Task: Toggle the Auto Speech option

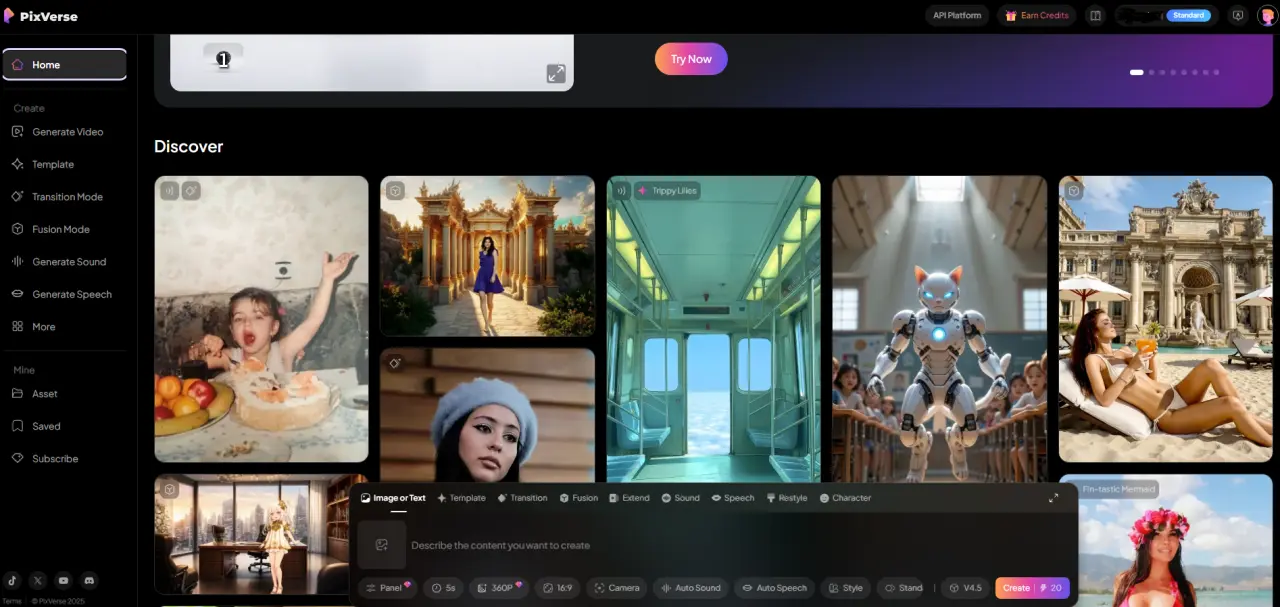Action: click(x=773, y=588)
